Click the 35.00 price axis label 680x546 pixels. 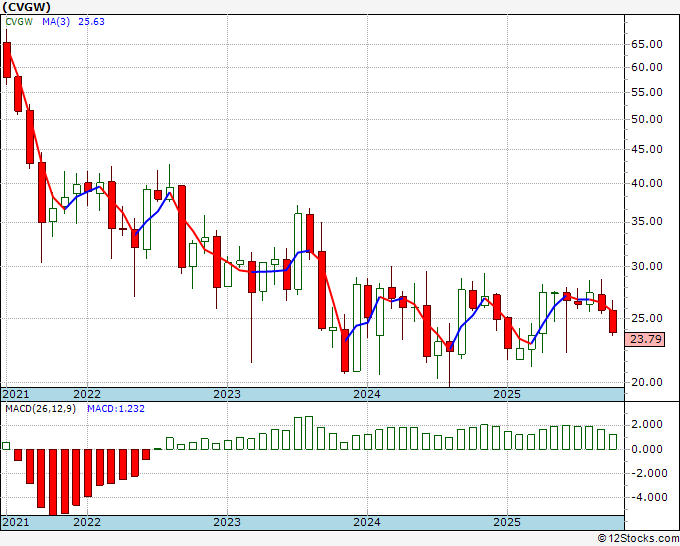coord(647,222)
